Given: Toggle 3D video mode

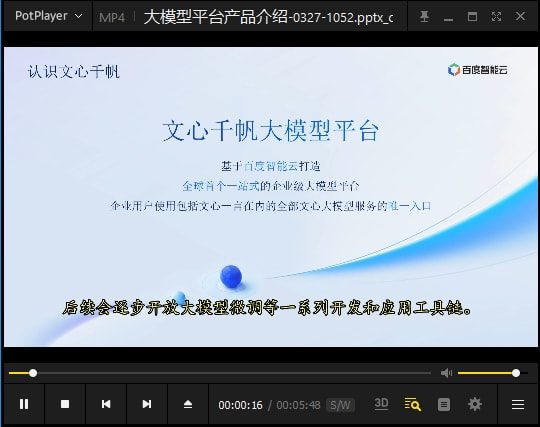Looking at the screenshot, I should tap(381, 404).
